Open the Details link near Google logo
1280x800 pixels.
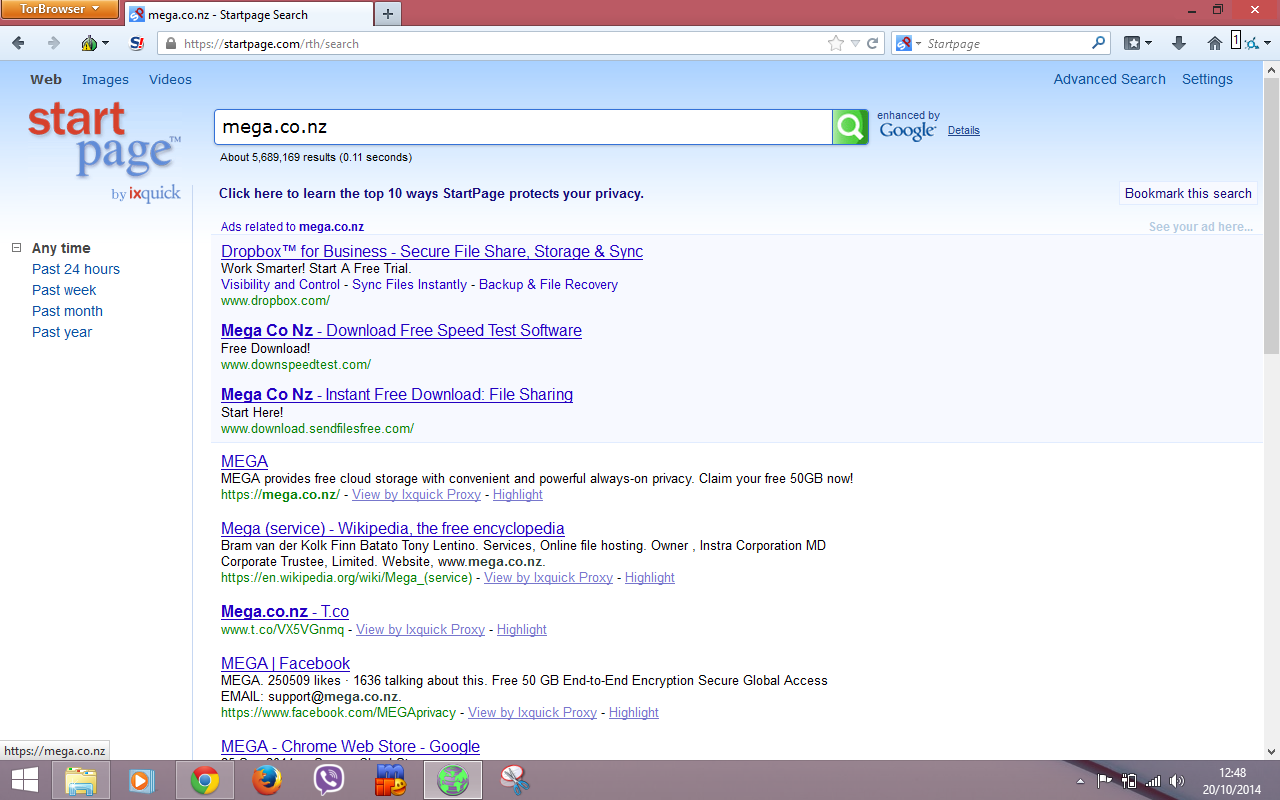963,130
